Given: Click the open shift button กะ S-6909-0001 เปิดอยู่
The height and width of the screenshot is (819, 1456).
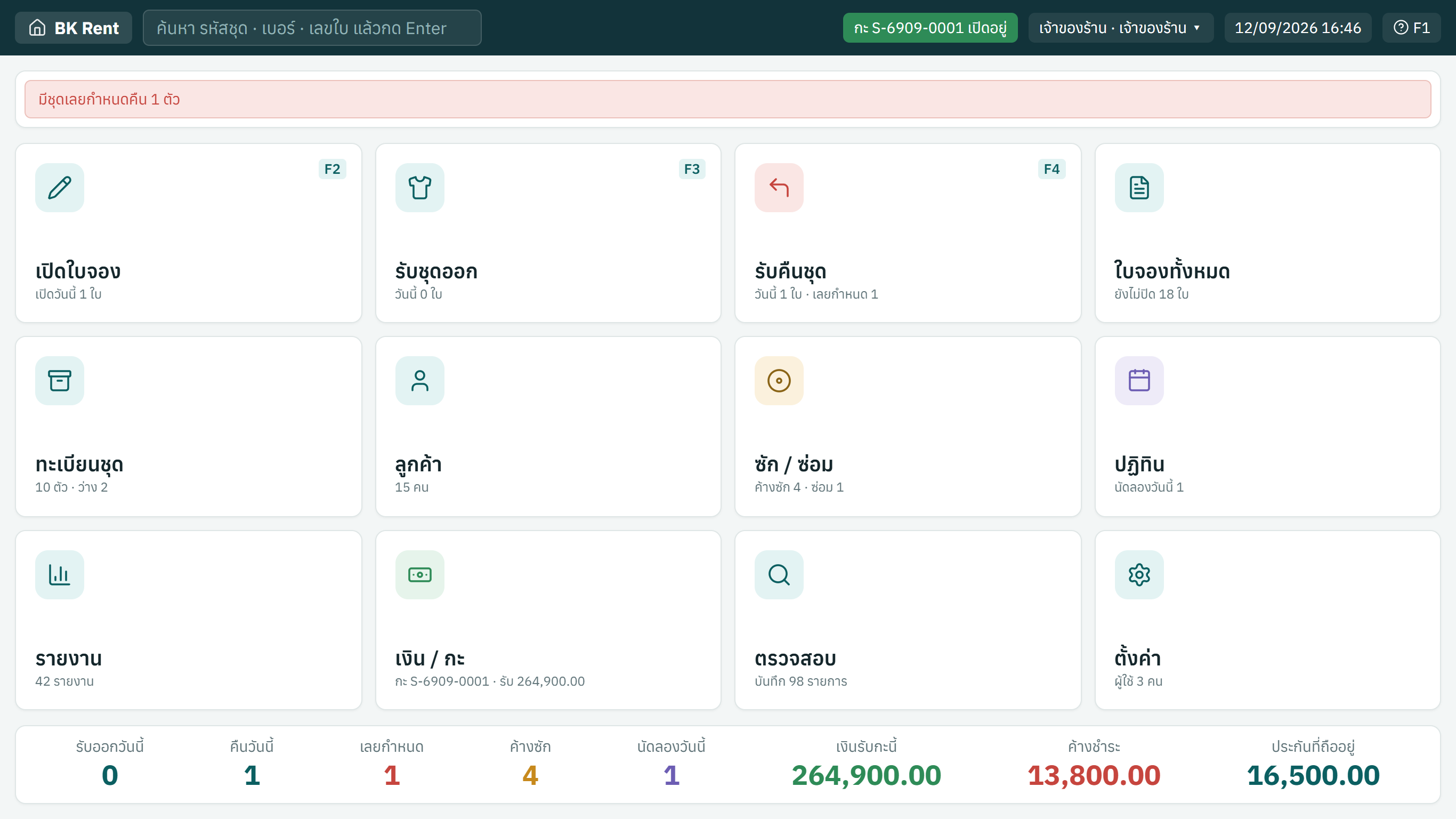Looking at the screenshot, I should tap(930, 28).
